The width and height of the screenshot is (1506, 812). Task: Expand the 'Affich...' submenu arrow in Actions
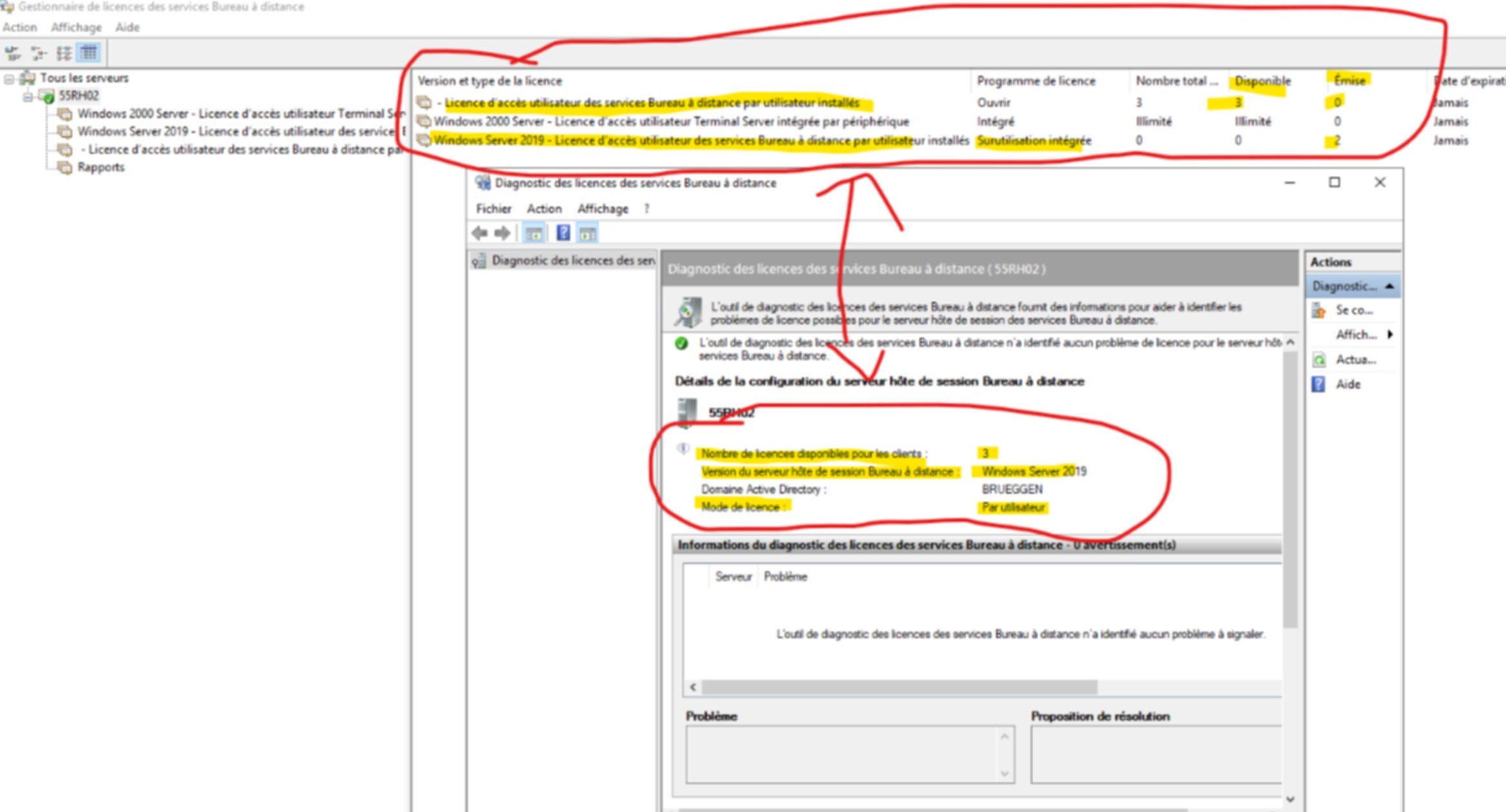pyautogui.click(x=1389, y=334)
